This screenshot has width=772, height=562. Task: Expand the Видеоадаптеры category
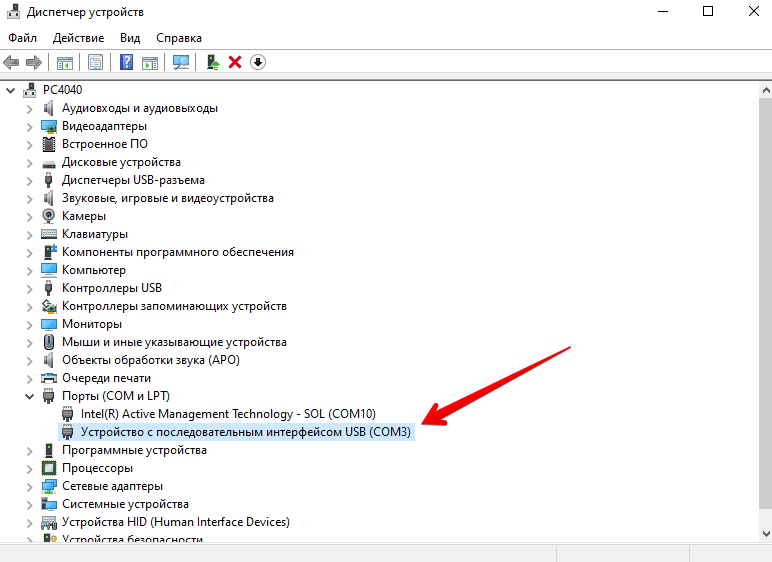(x=29, y=126)
